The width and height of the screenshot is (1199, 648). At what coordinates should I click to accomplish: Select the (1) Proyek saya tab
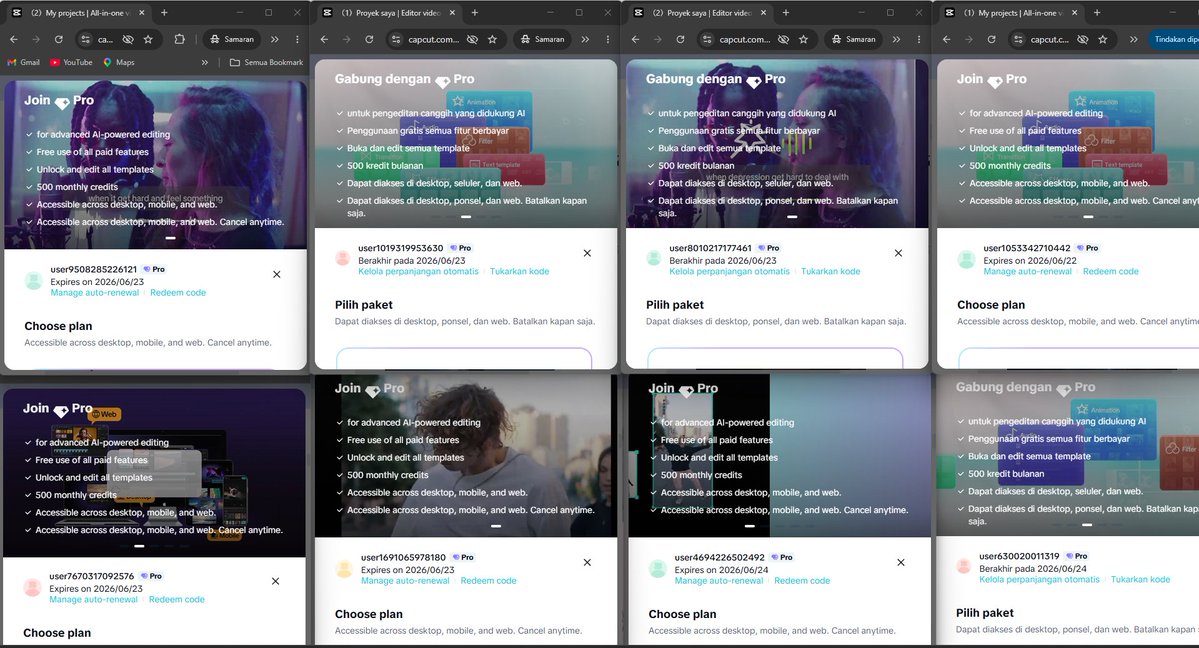(x=389, y=12)
